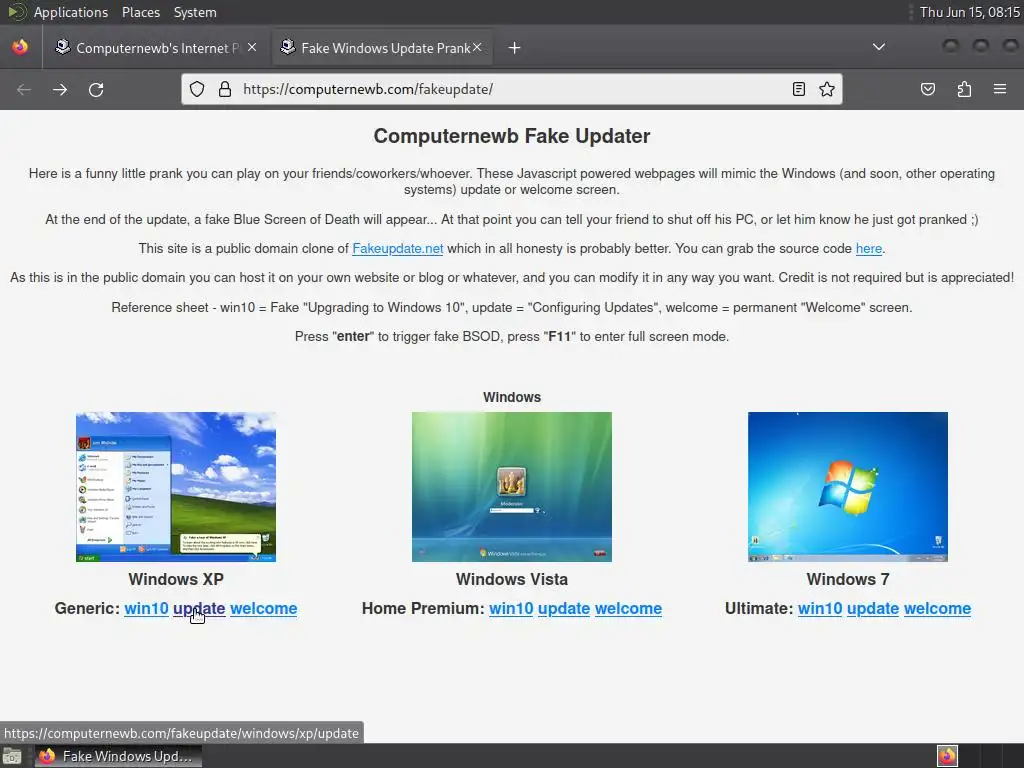This screenshot has width=1024, height=768.
Task: Click the Computerneweb Fake Updater heading
Action: [x=512, y=136]
